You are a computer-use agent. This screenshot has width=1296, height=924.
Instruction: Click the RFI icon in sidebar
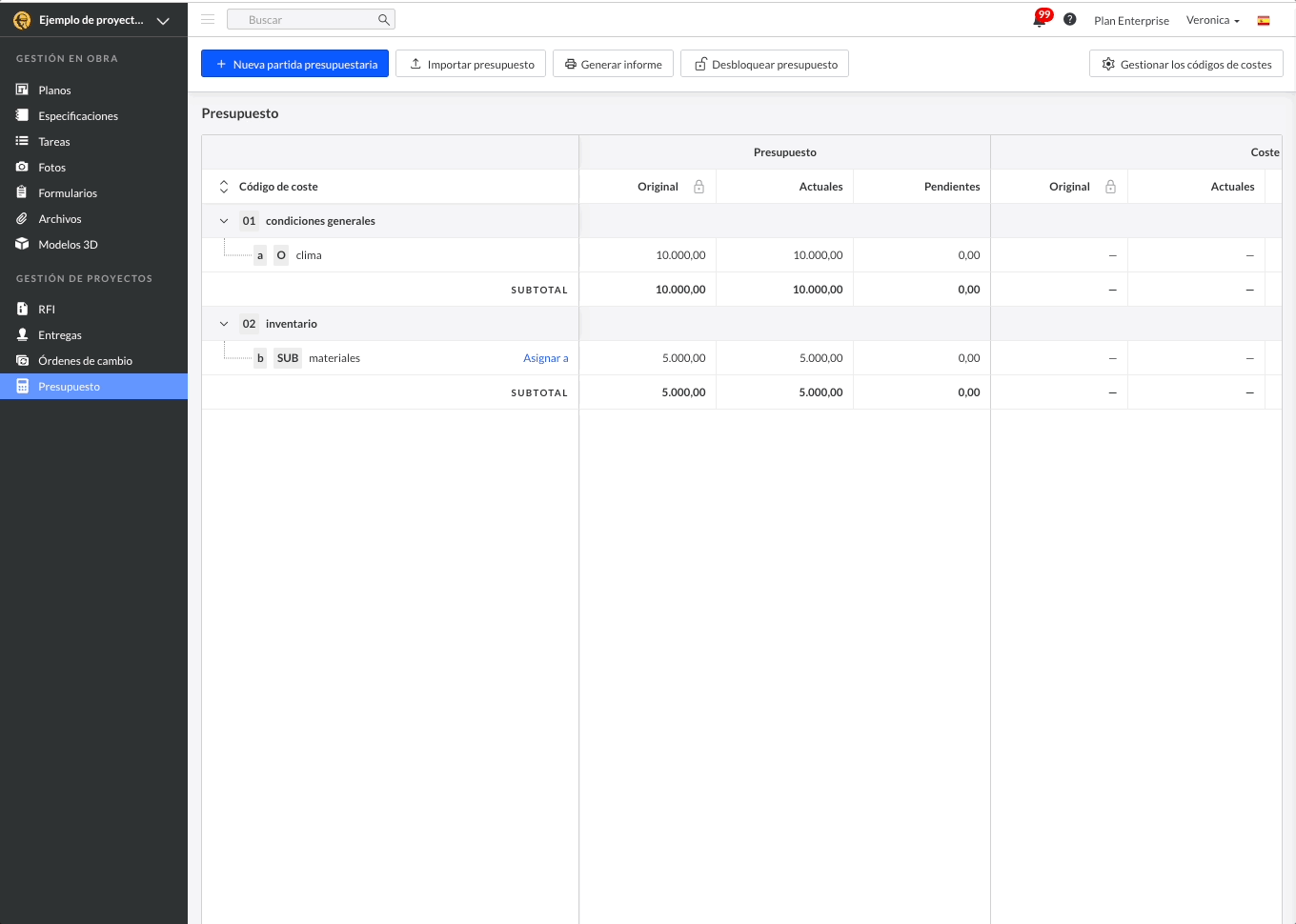22,309
